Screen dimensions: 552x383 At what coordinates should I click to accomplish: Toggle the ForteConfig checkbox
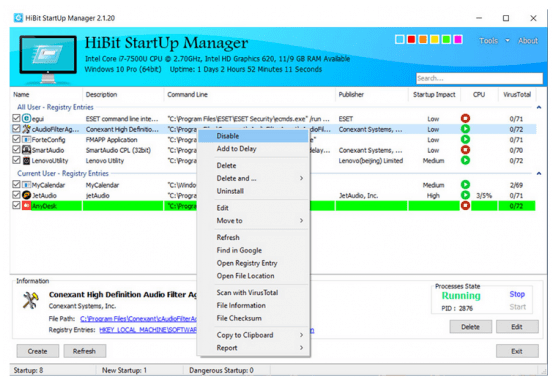click(16, 139)
